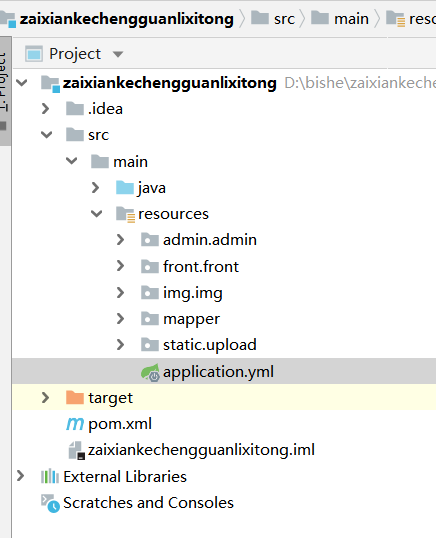Image resolution: width=436 pixels, height=538 pixels.
Task: Select the target folder row
Action: (x=224, y=397)
